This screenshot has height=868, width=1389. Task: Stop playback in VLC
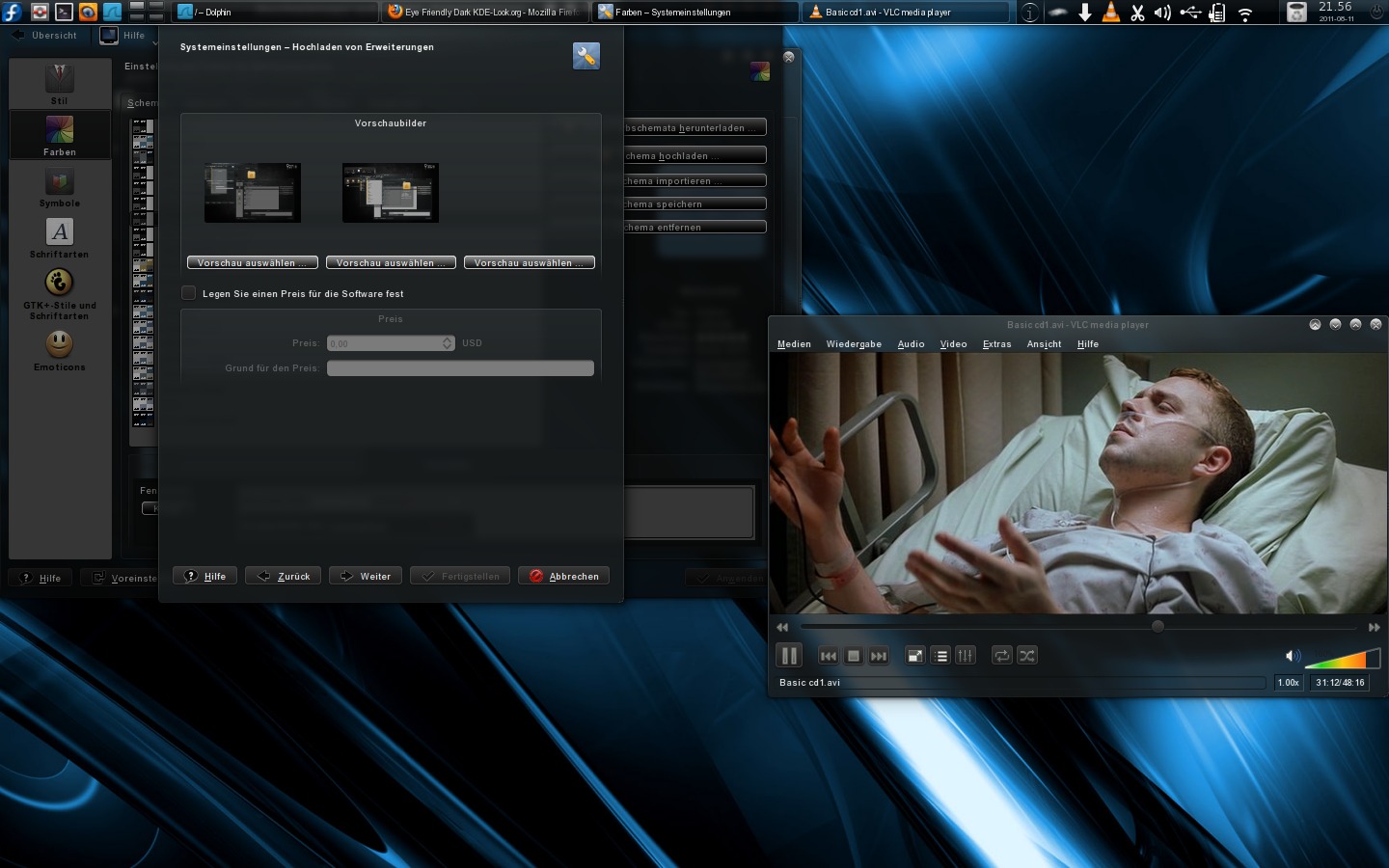pyautogui.click(x=854, y=656)
